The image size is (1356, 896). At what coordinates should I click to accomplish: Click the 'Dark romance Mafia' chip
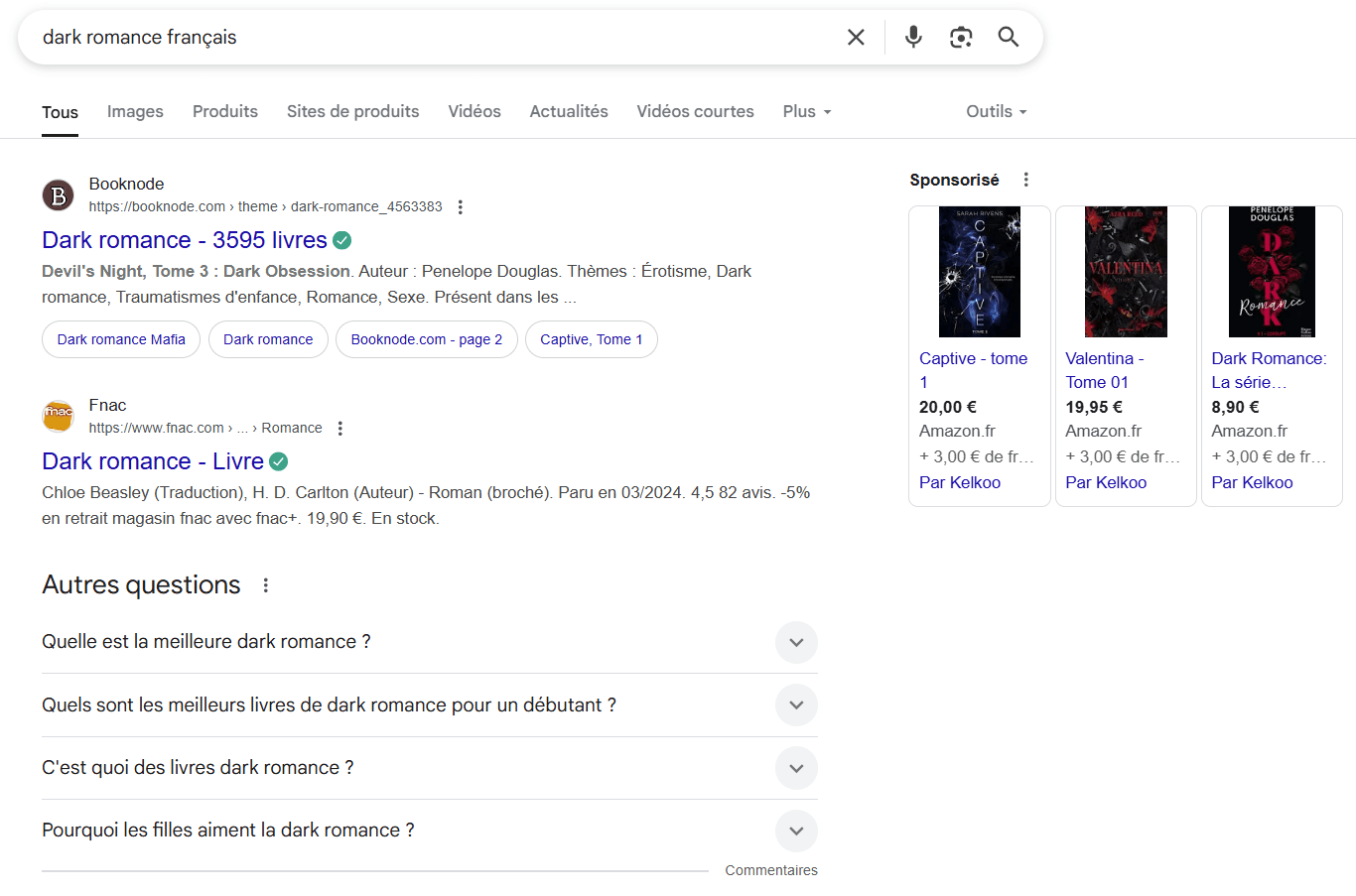pyautogui.click(x=121, y=339)
